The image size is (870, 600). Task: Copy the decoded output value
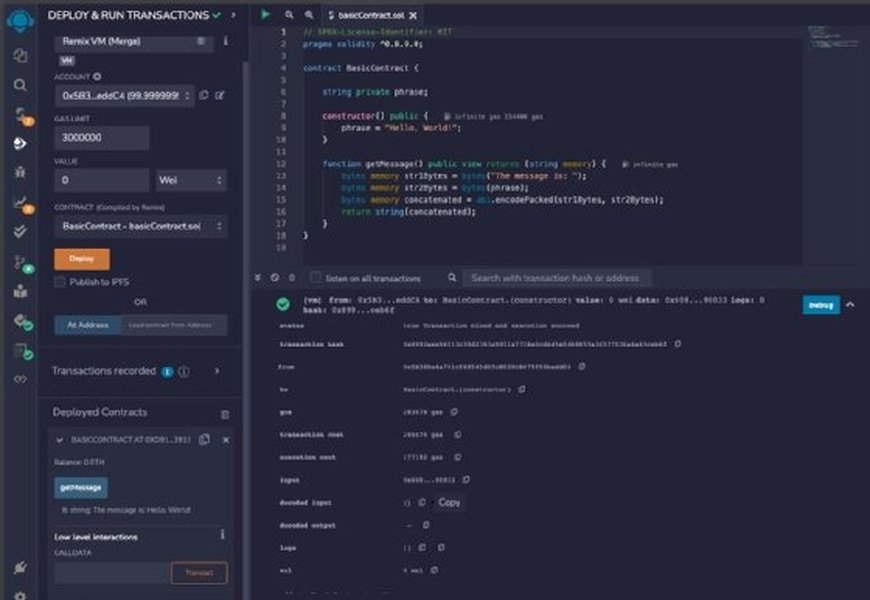pyautogui.click(x=426, y=525)
